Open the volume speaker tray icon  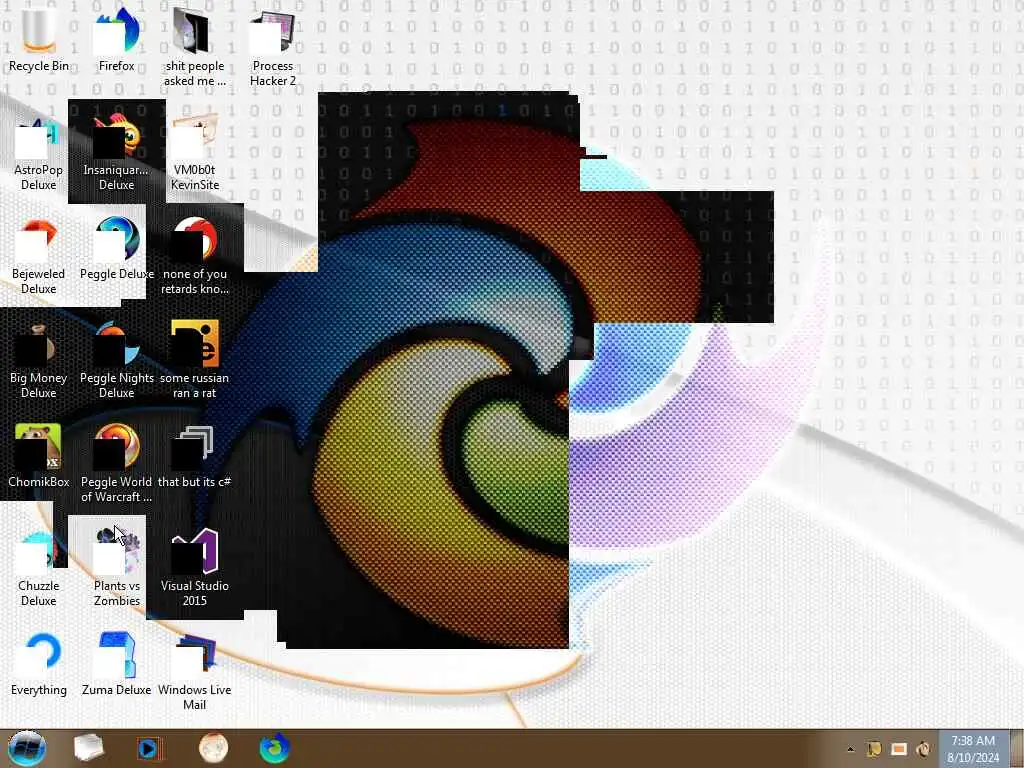924,749
